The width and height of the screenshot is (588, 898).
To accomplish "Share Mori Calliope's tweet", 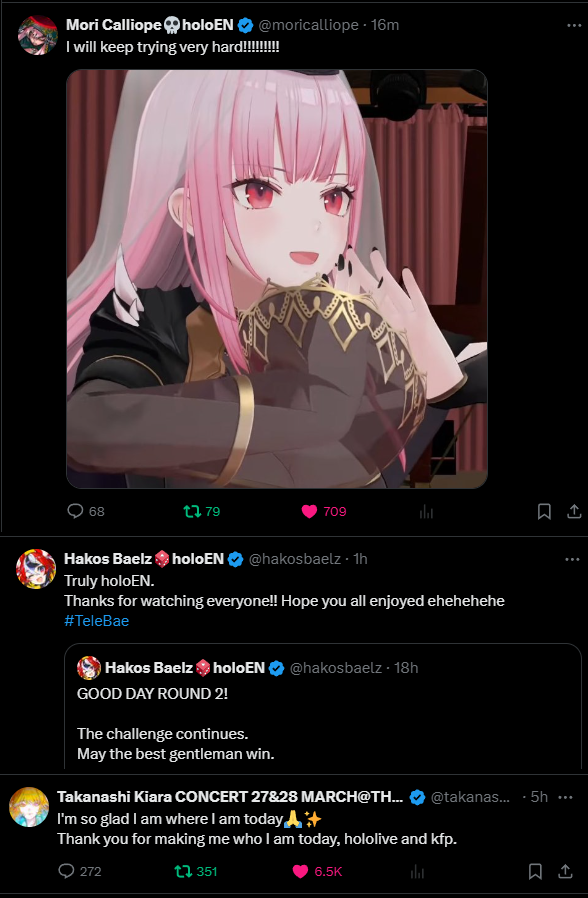I will point(574,511).
